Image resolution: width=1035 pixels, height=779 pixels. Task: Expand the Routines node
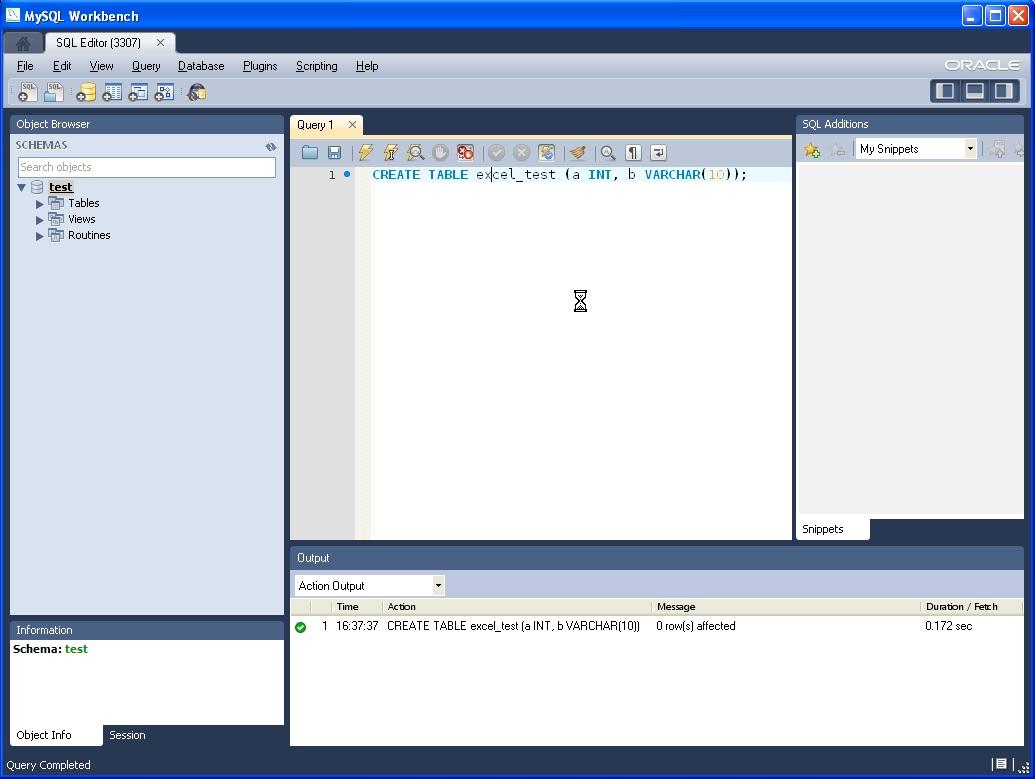pos(40,236)
